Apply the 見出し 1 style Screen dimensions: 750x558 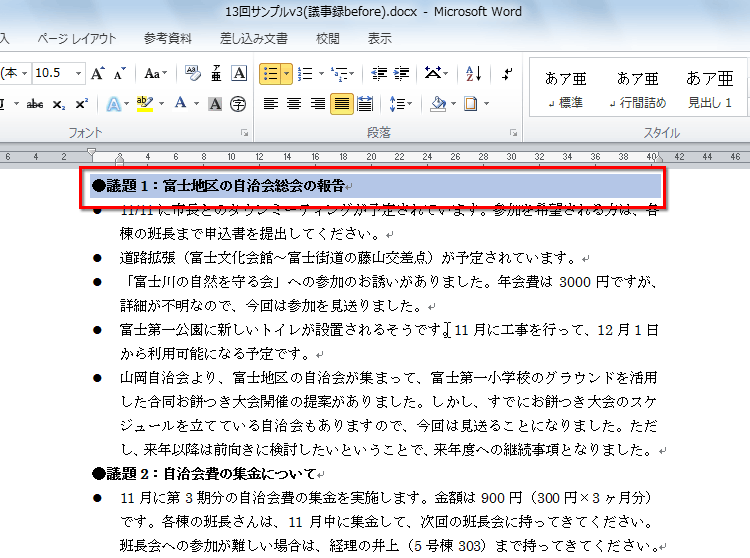[710, 89]
